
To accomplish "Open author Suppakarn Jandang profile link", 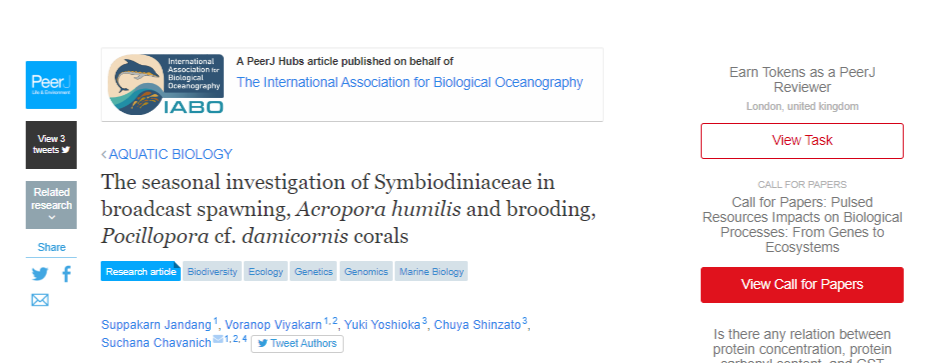I will tap(156, 325).
